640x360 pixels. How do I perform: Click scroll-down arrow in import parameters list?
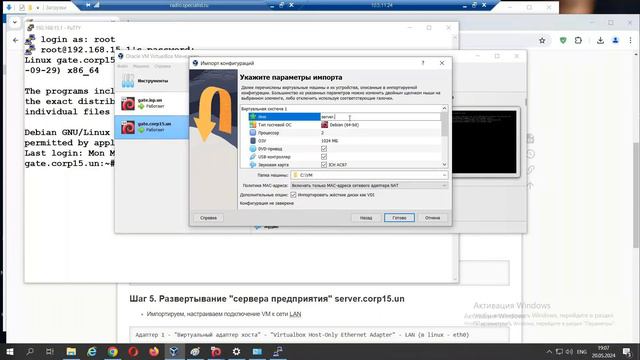coord(444,164)
